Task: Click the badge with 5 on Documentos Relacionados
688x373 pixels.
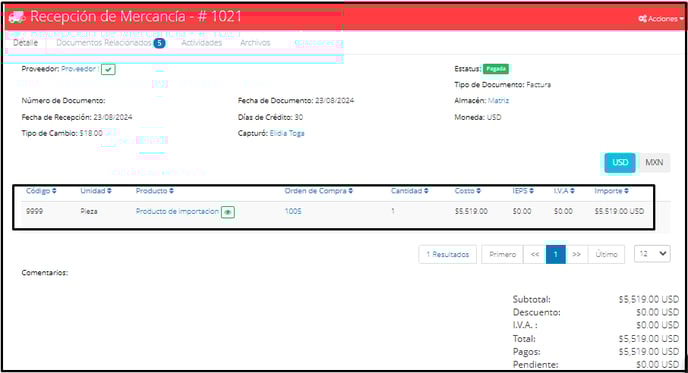Action: [x=159, y=43]
